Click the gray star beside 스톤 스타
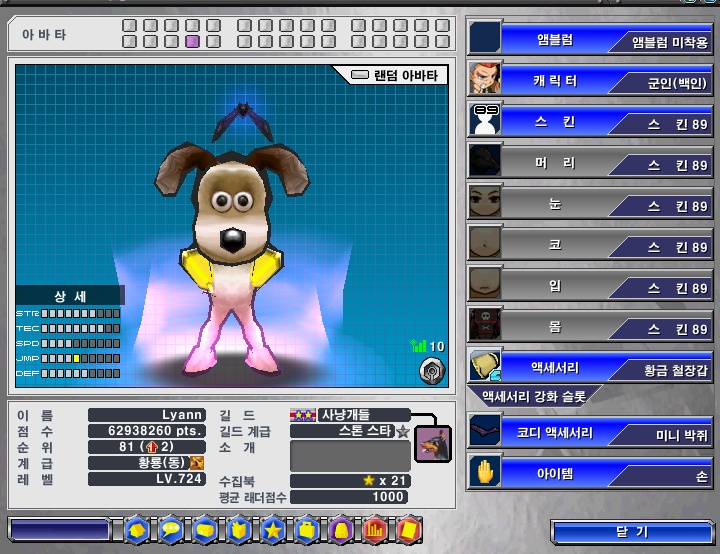Image resolution: width=720 pixels, height=554 pixels. click(x=402, y=431)
